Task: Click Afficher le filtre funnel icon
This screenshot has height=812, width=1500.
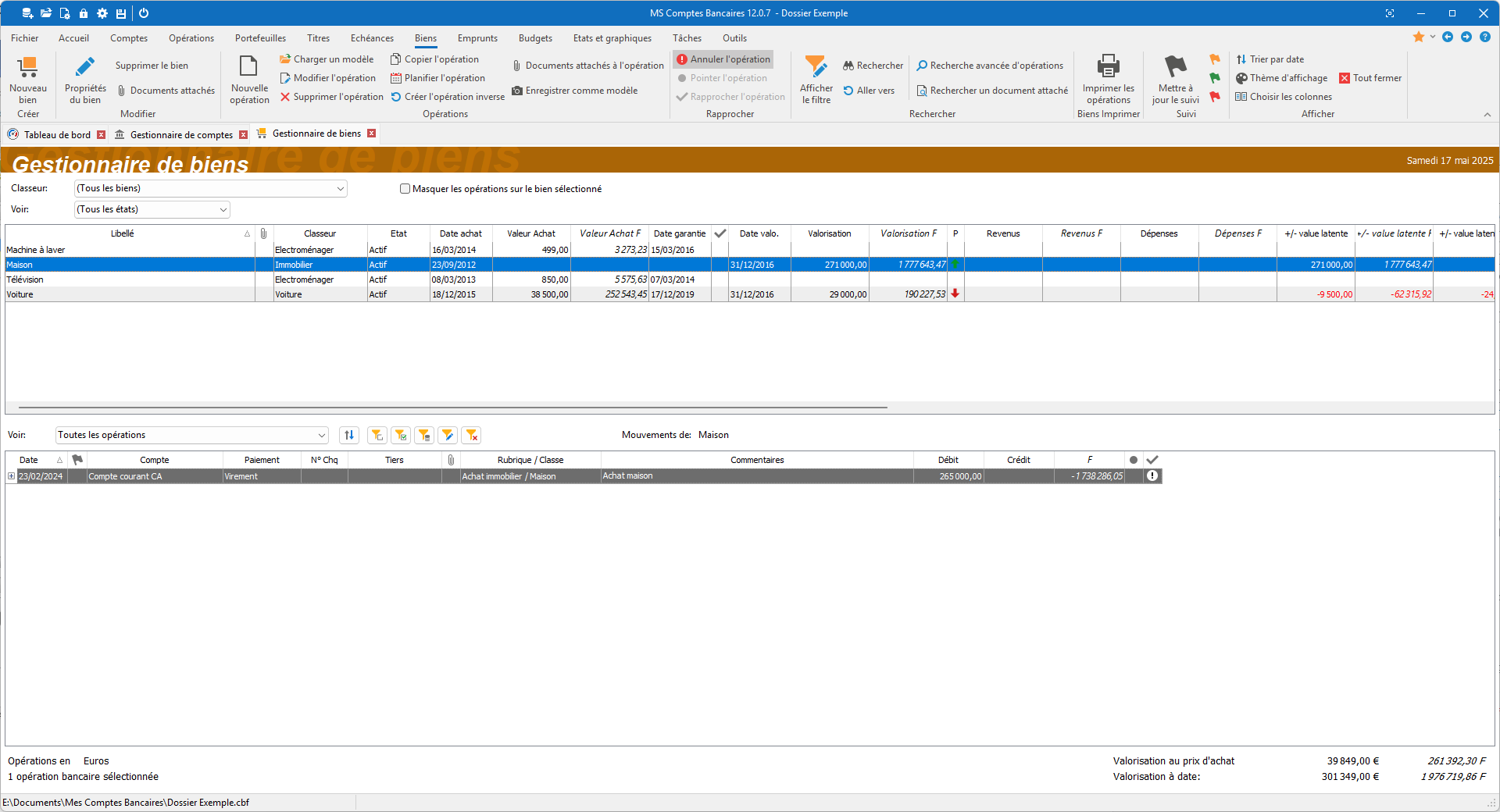Action: coord(816,68)
